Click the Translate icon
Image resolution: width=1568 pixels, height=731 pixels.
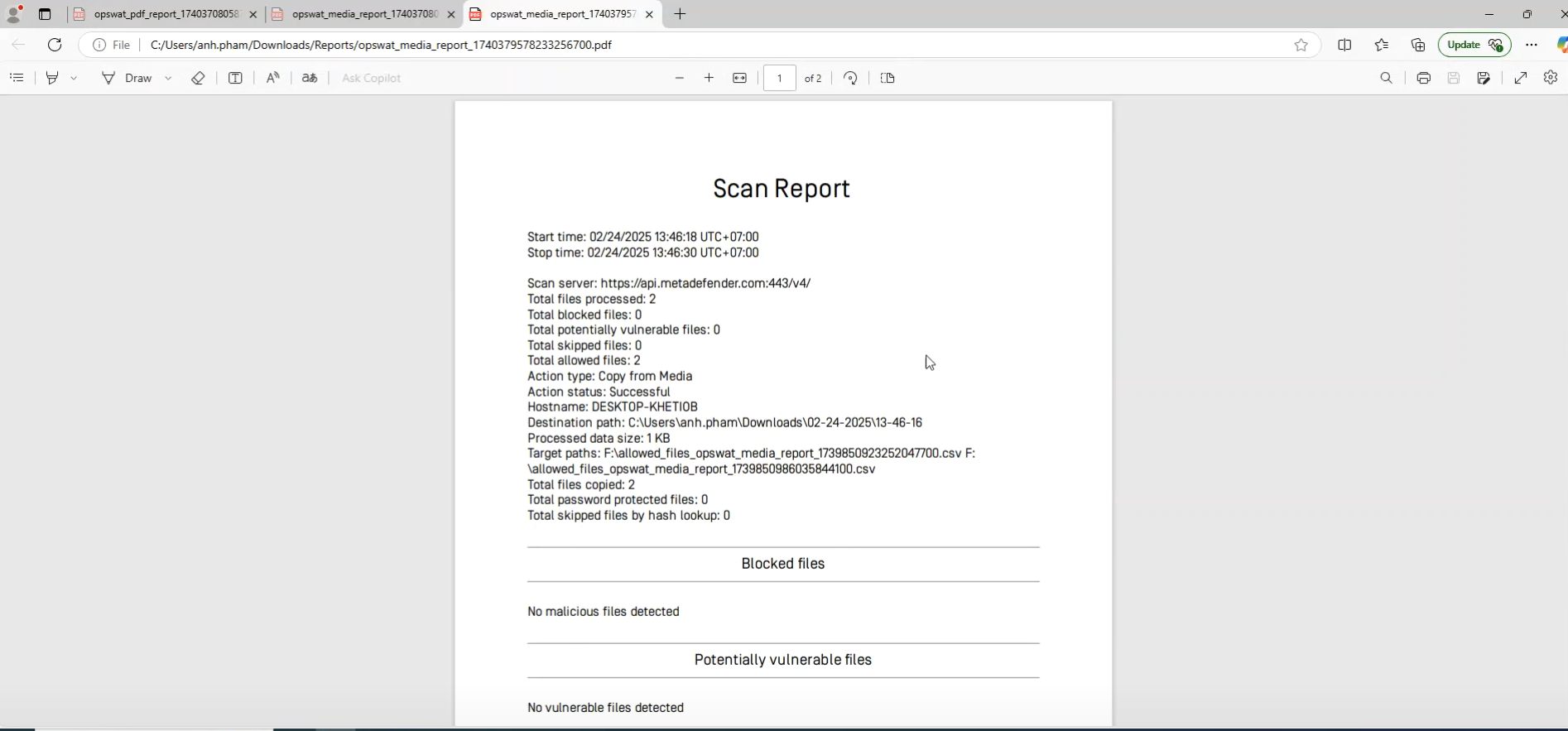click(310, 78)
